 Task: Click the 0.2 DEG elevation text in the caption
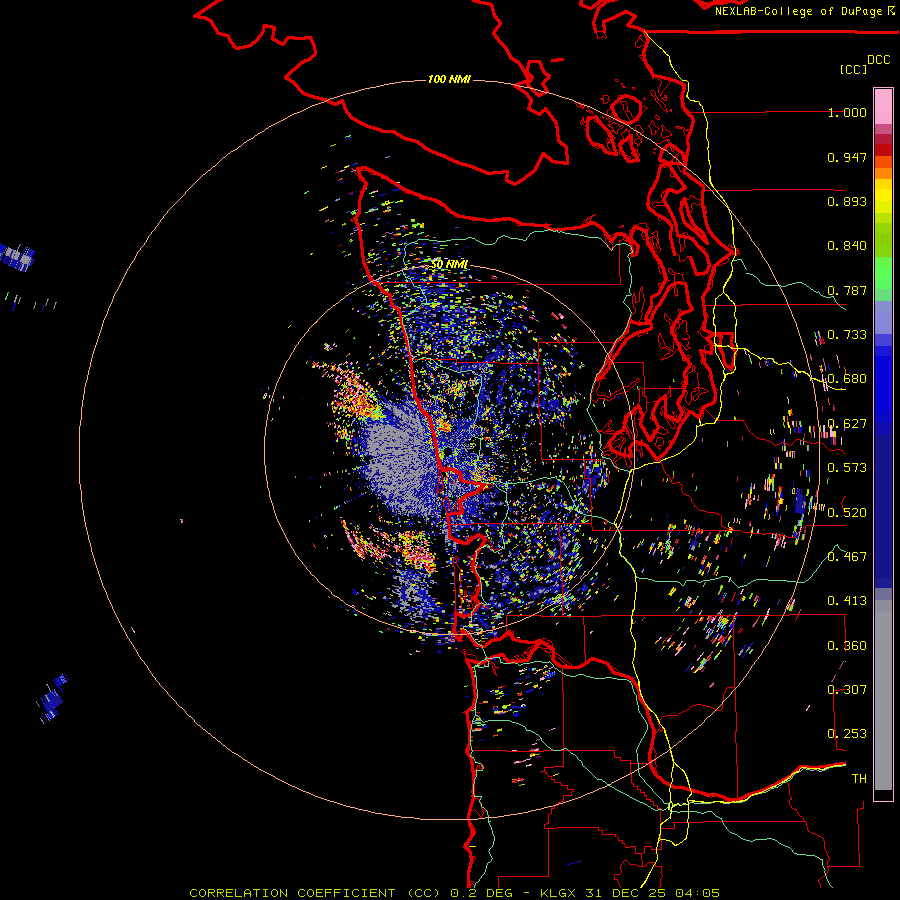481,893
